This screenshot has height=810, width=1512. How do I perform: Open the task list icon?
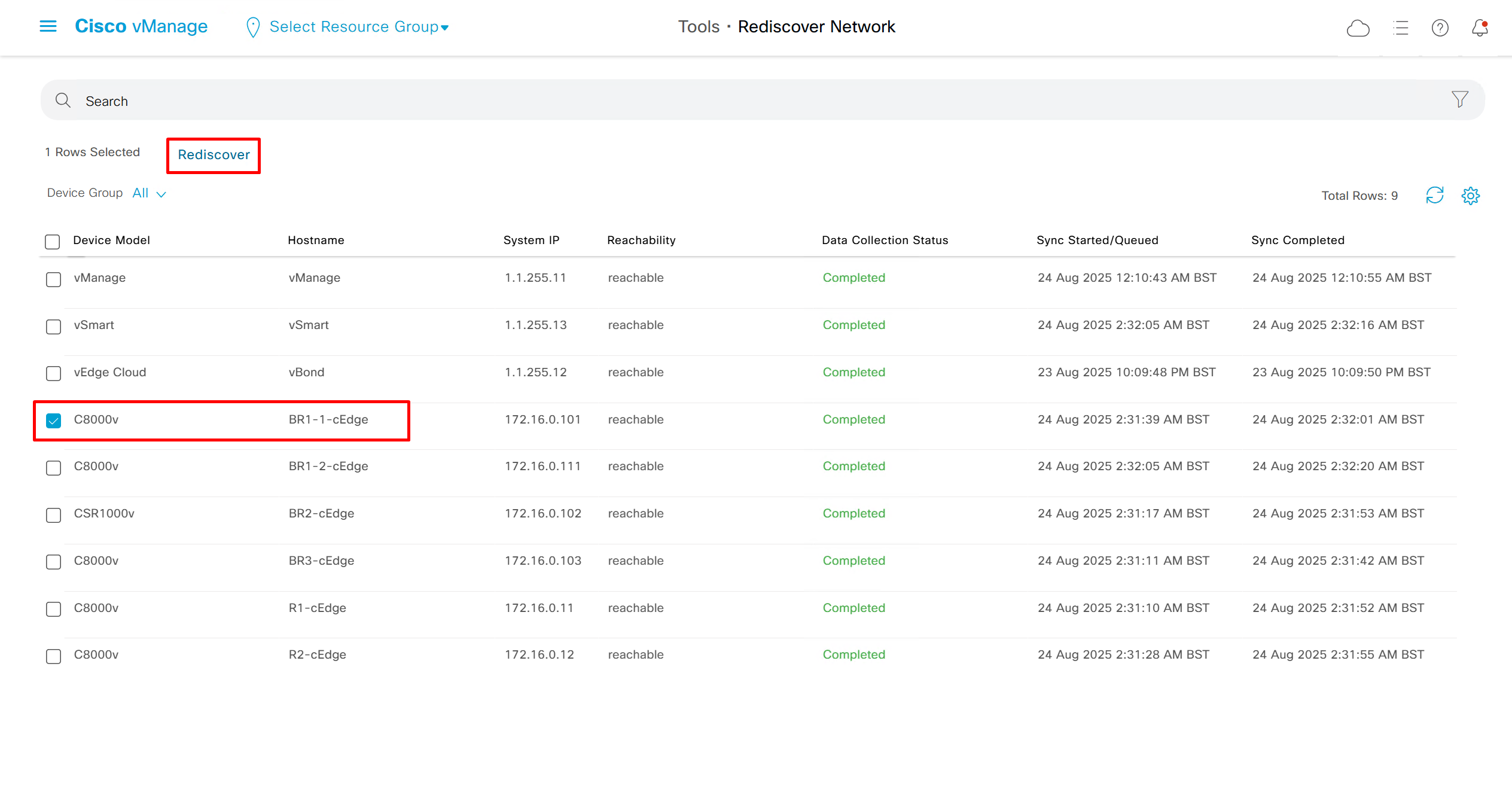click(1400, 28)
